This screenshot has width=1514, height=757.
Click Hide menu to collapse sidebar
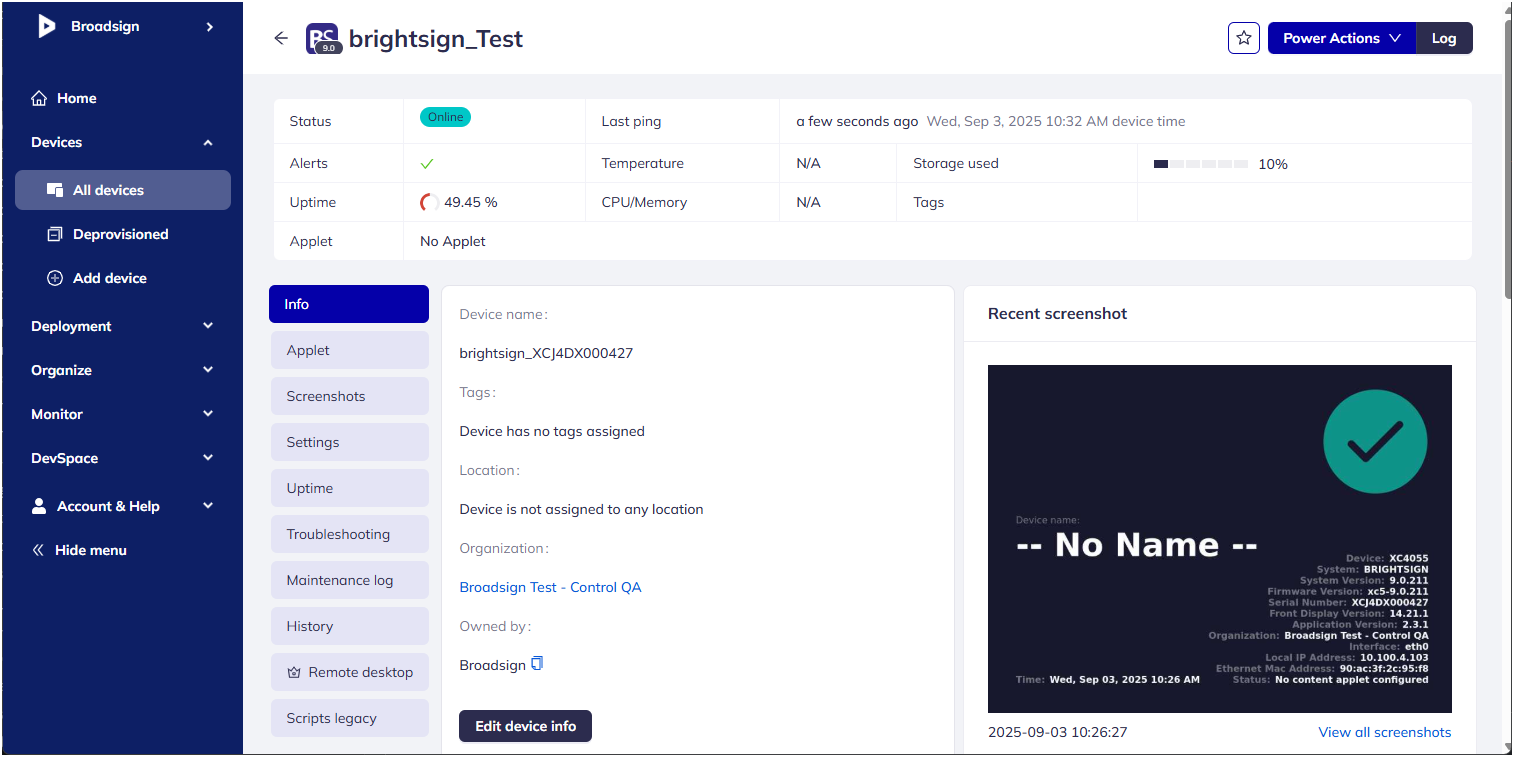pyautogui.click(x=79, y=550)
